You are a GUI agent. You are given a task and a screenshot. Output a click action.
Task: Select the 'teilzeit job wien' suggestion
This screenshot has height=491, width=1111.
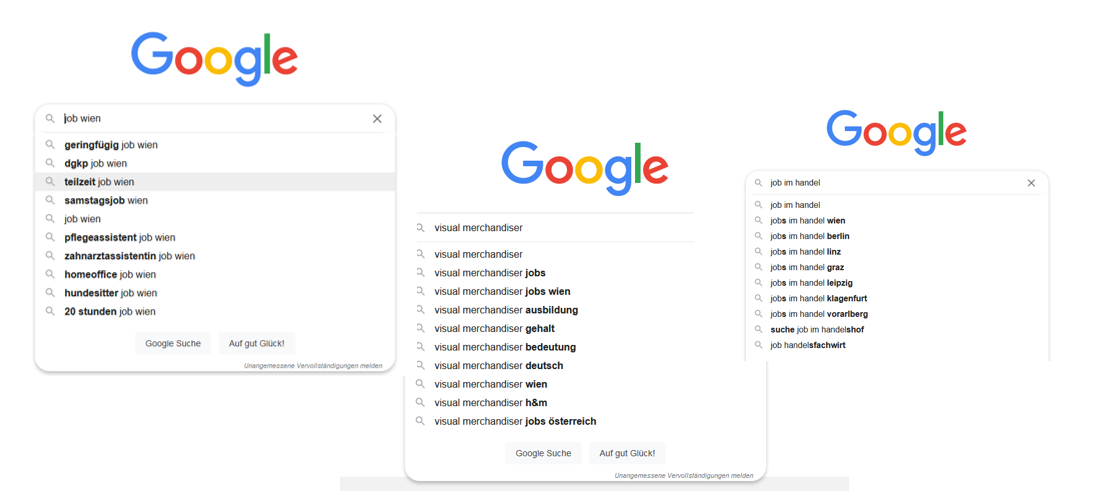[x=99, y=182]
